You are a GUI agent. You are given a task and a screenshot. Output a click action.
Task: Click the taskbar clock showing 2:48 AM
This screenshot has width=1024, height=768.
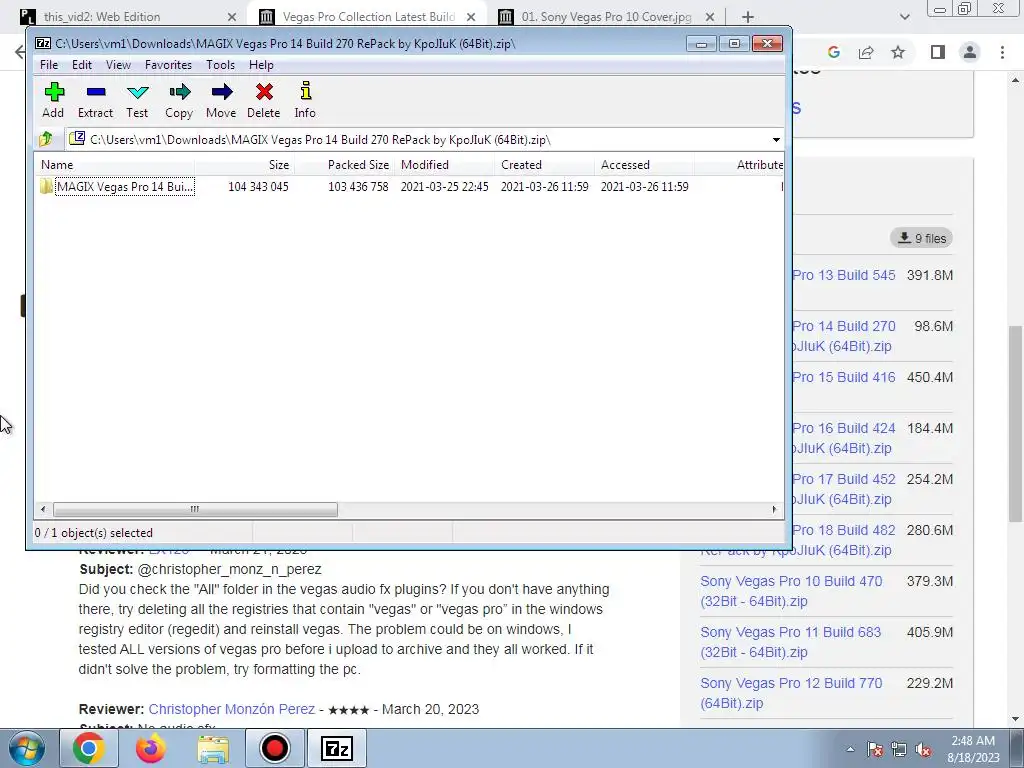click(x=973, y=748)
